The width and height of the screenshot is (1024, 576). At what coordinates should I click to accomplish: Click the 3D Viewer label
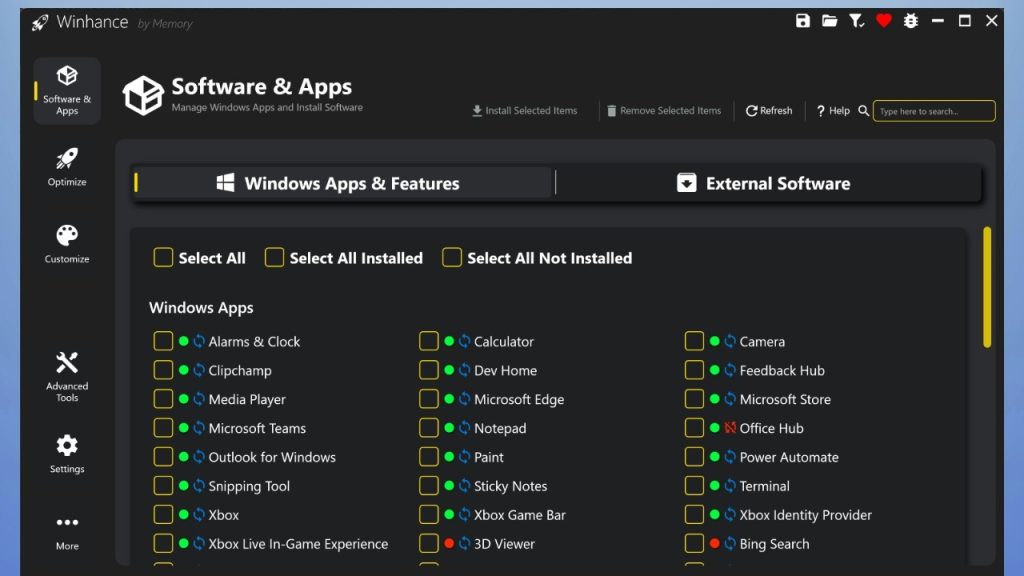[x=504, y=544]
